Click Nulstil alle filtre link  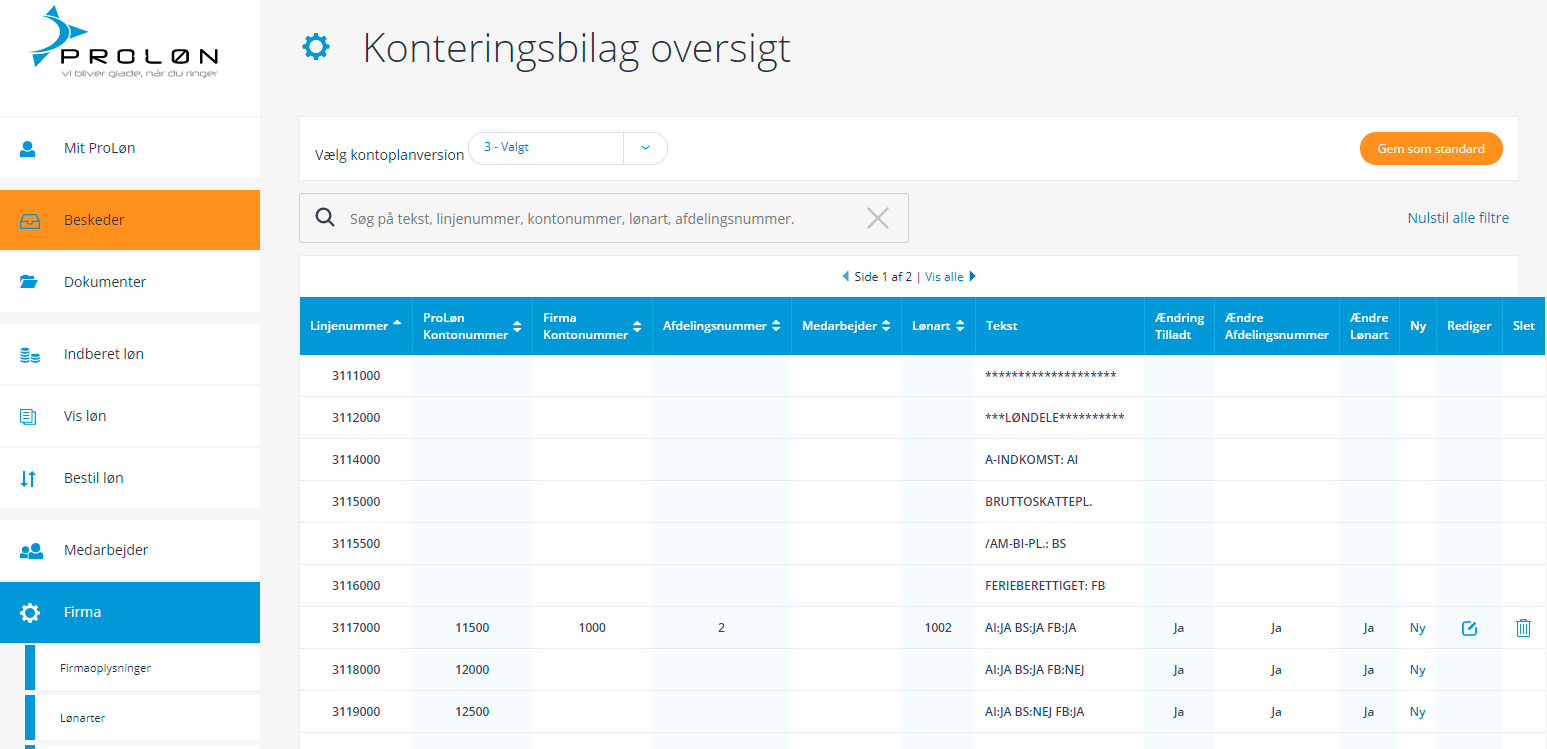click(1457, 218)
